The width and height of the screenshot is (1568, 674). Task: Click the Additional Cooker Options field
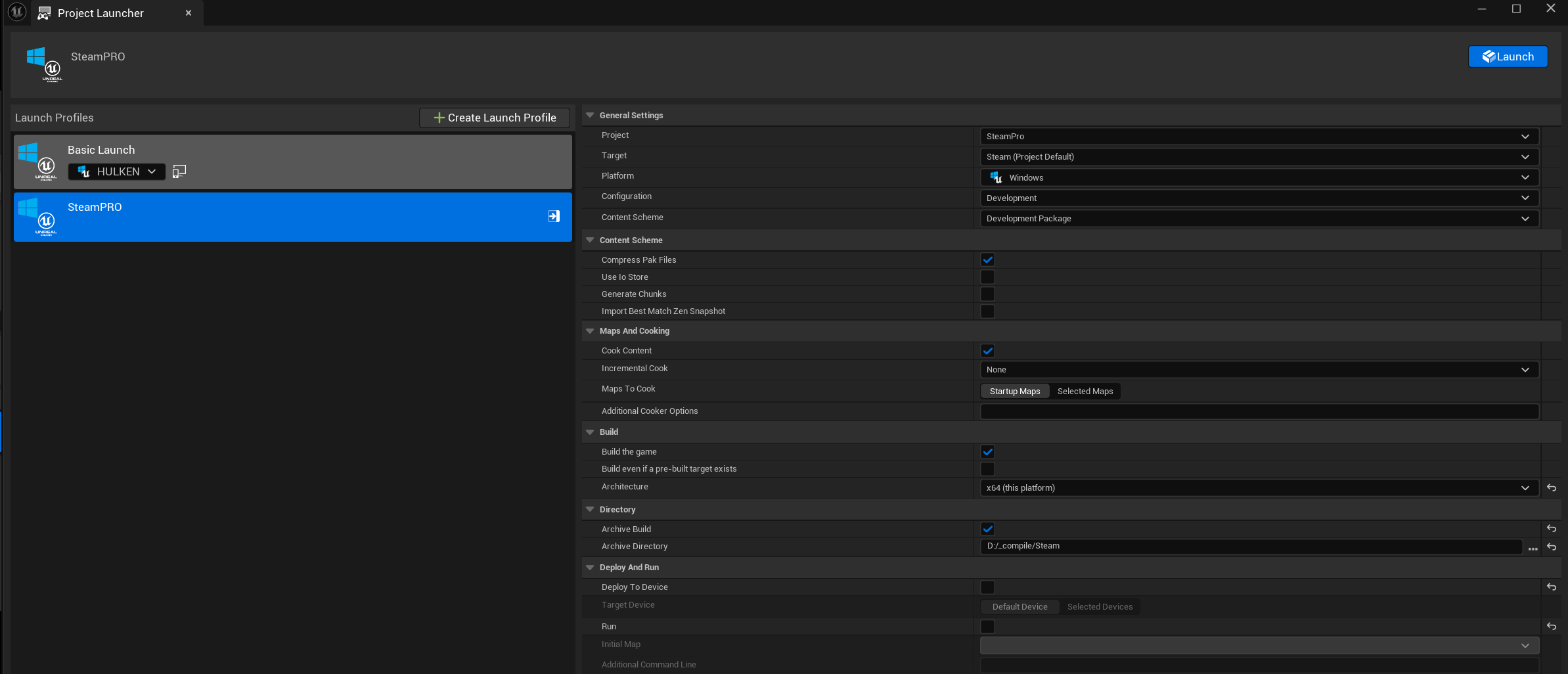[1259, 411]
